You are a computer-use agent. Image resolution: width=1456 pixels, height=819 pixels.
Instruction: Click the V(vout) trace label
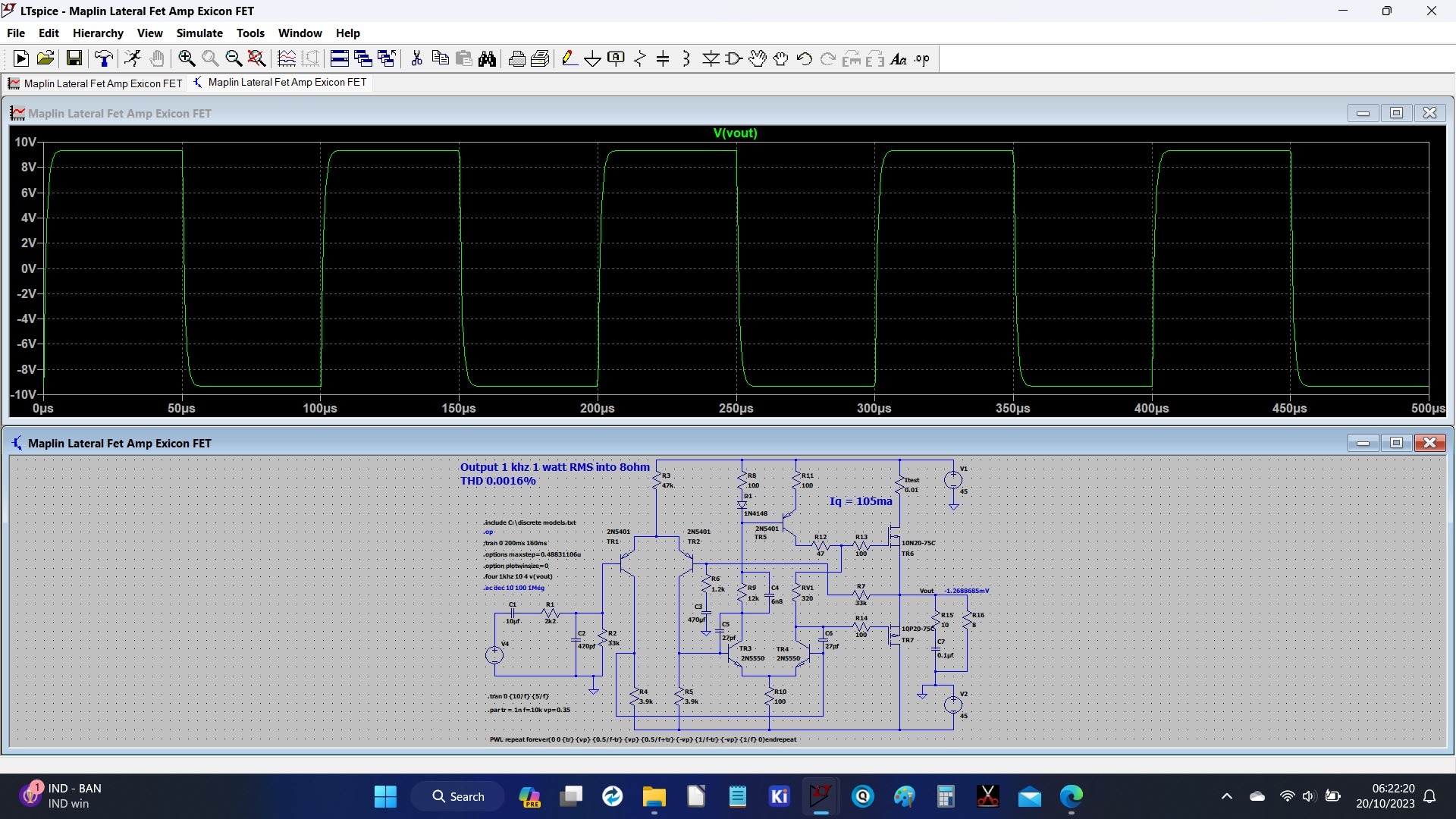click(x=735, y=133)
